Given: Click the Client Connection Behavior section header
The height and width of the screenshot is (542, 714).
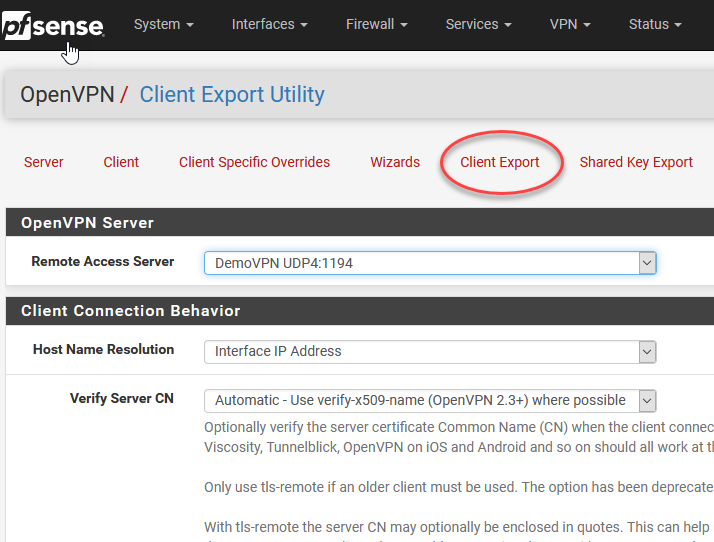Looking at the screenshot, I should pos(360,311).
